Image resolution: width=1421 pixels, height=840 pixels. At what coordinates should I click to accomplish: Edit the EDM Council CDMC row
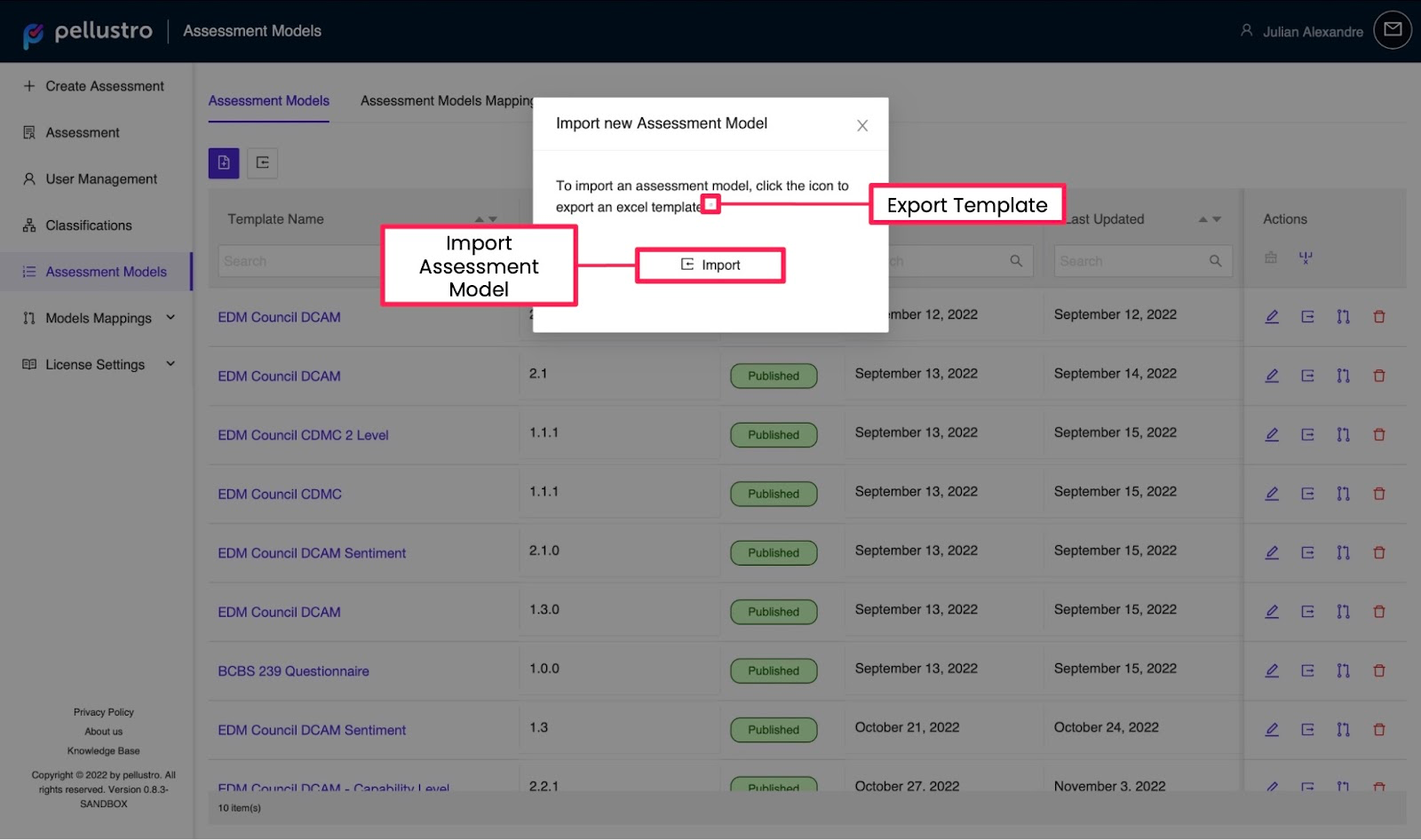tap(1272, 494)
